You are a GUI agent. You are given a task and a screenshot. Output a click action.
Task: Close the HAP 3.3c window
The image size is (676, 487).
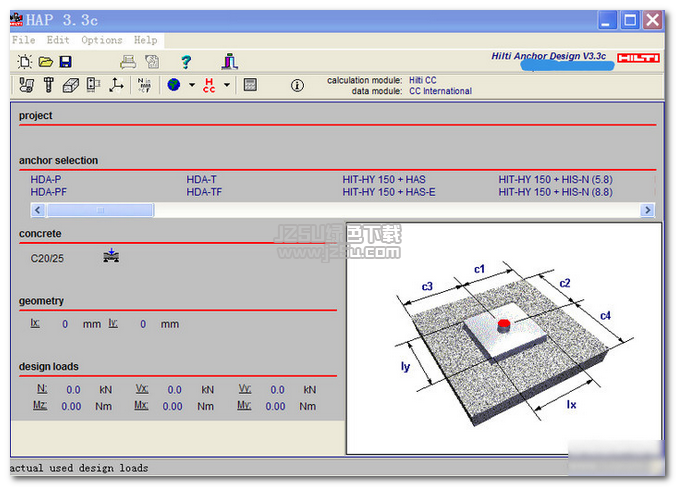(653, 20)
